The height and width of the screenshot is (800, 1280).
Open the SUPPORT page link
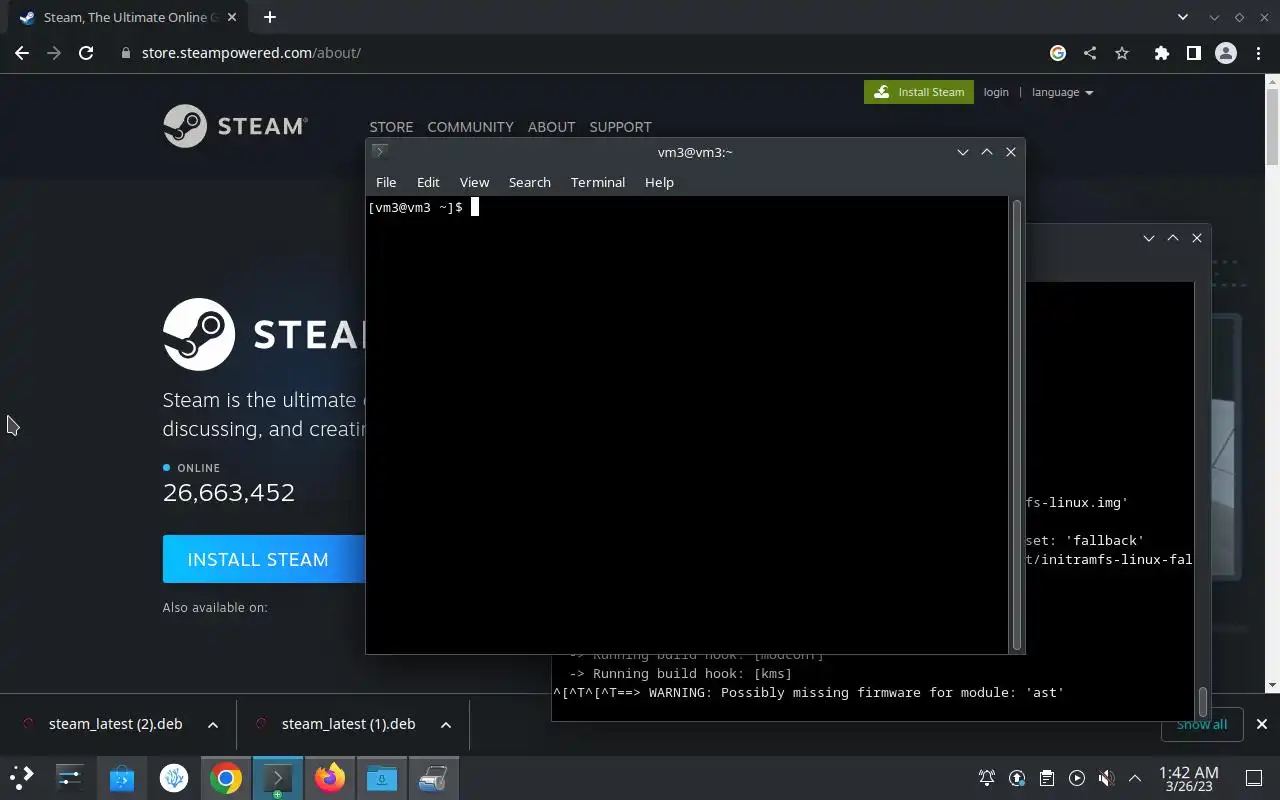pyautogui.click(x=620, y=127)
